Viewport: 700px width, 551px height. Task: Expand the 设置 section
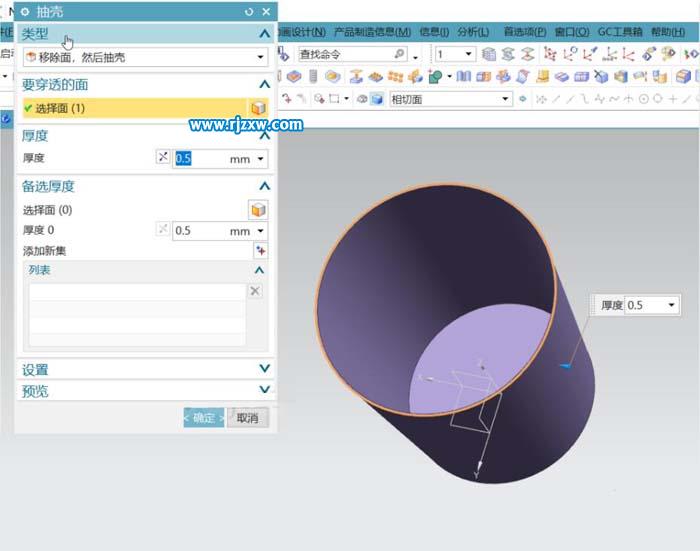(264, 370)
